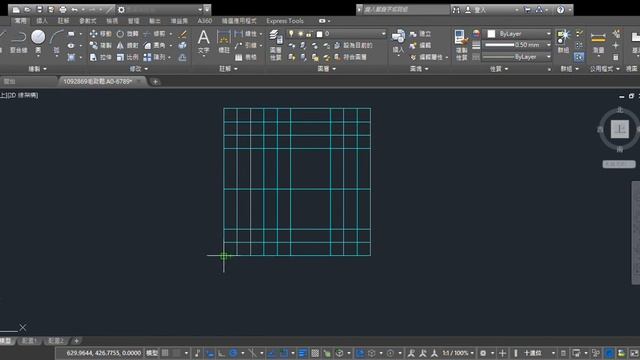Screen dimensions: 640x360
Task: Open the layer name dropdown showing 0
Action: [336, 33]
